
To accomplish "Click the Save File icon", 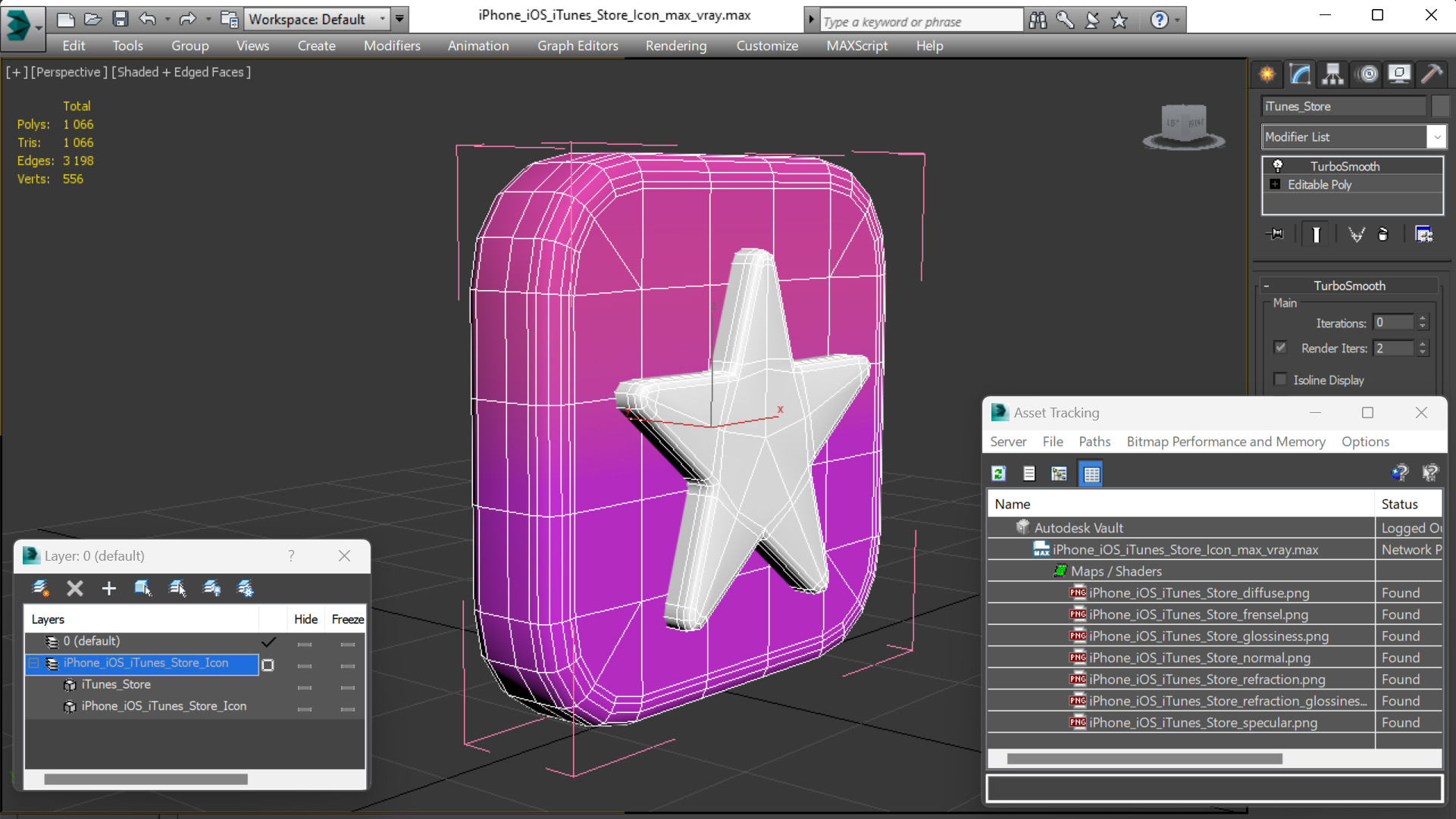I will click(120, 19).
